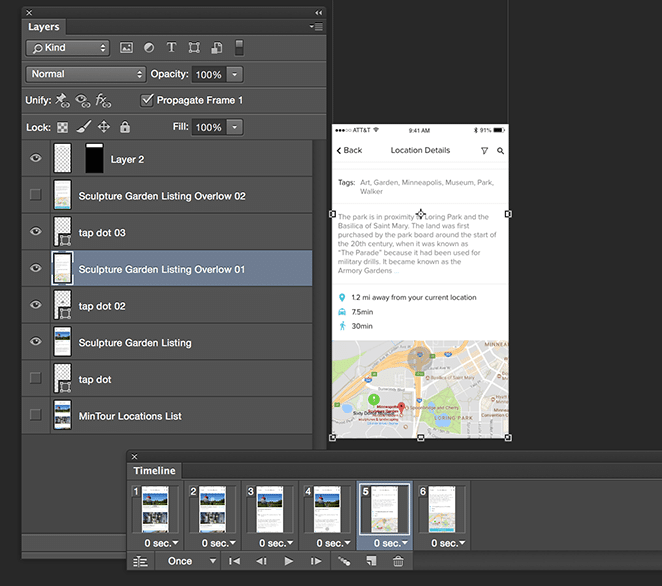The height and width of the screenshot is (586, 662).
Task: Lock image pixels with brush icon
Action: point(83,128)
